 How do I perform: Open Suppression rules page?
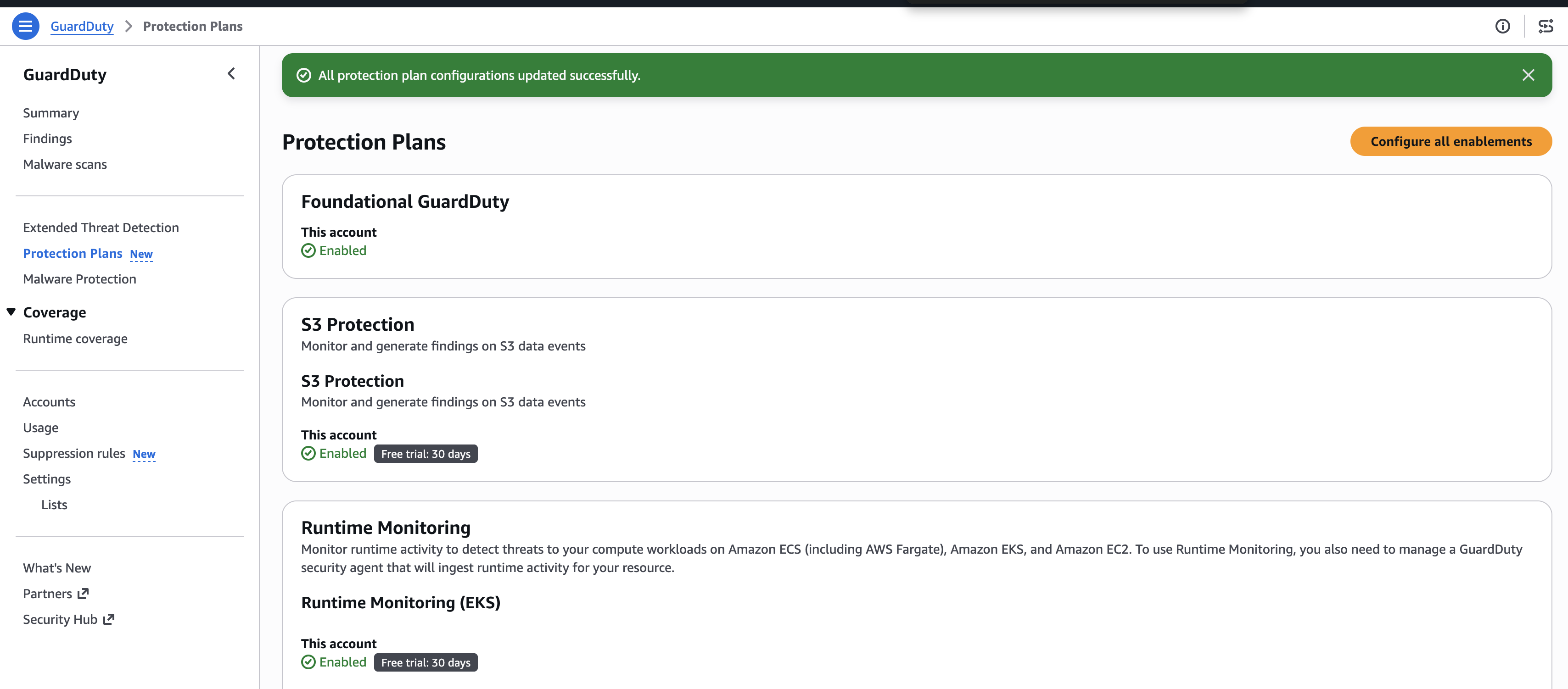73,453
